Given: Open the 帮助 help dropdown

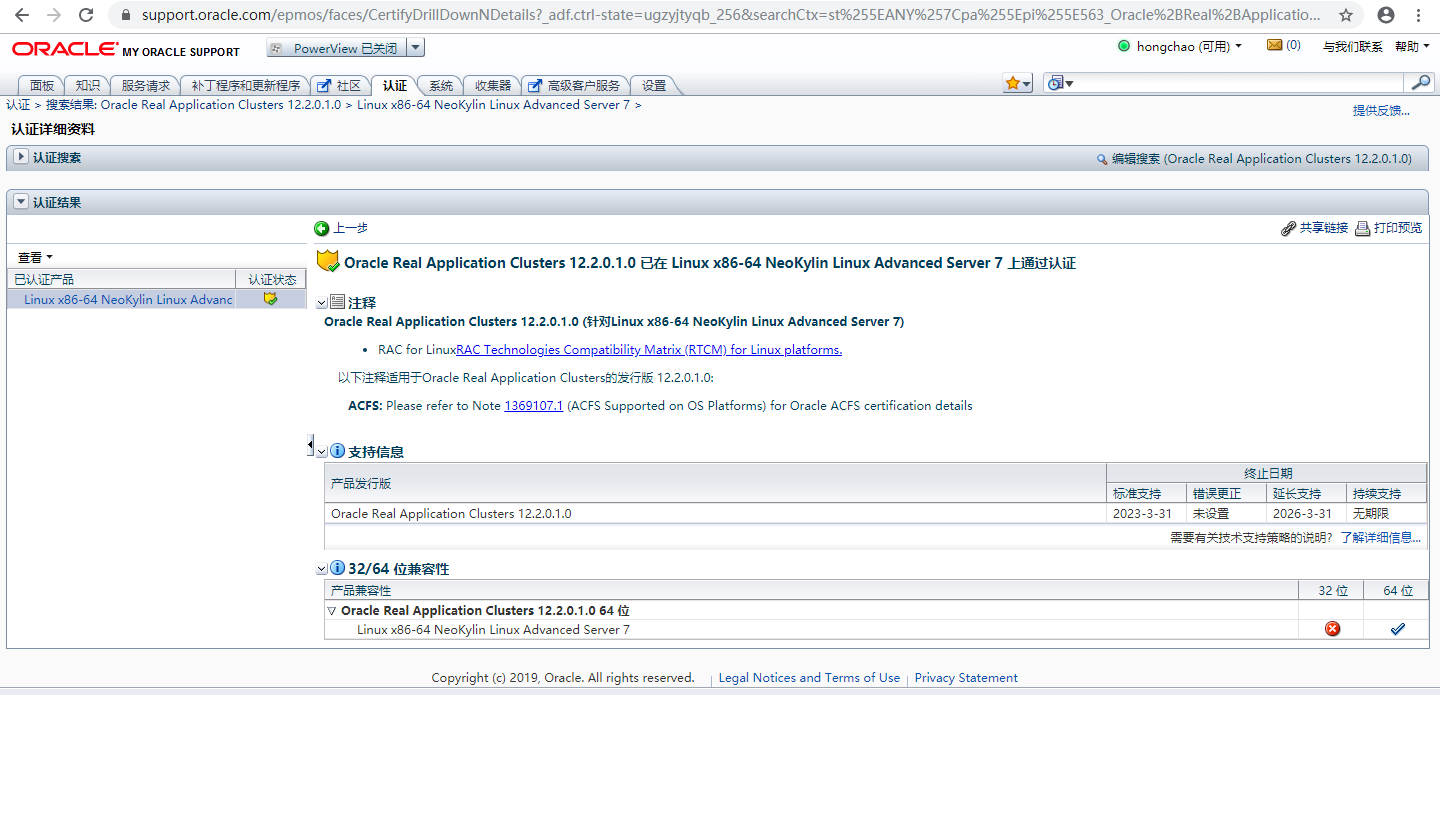Looking at the screenshot, I should 1412,46.
